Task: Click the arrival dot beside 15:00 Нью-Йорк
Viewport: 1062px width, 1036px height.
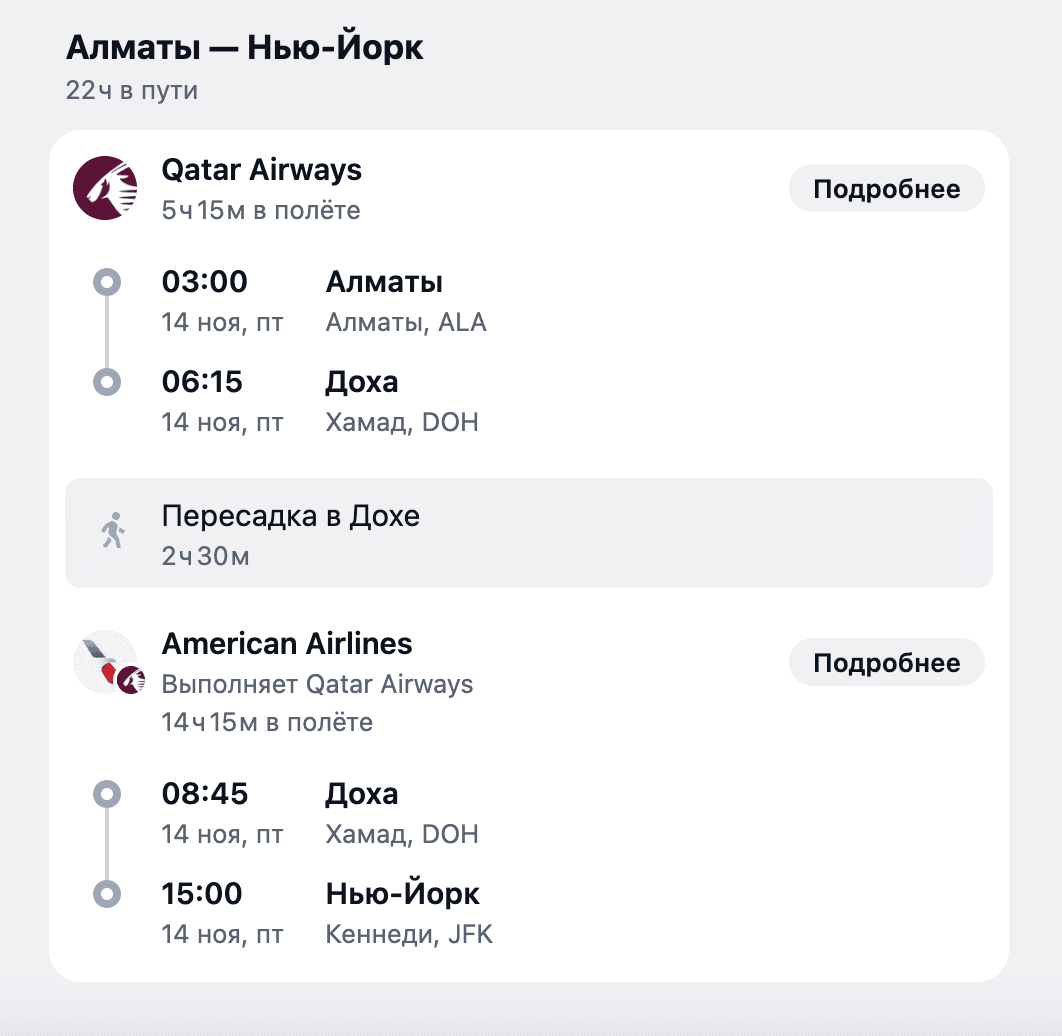Action: [106, 894]
